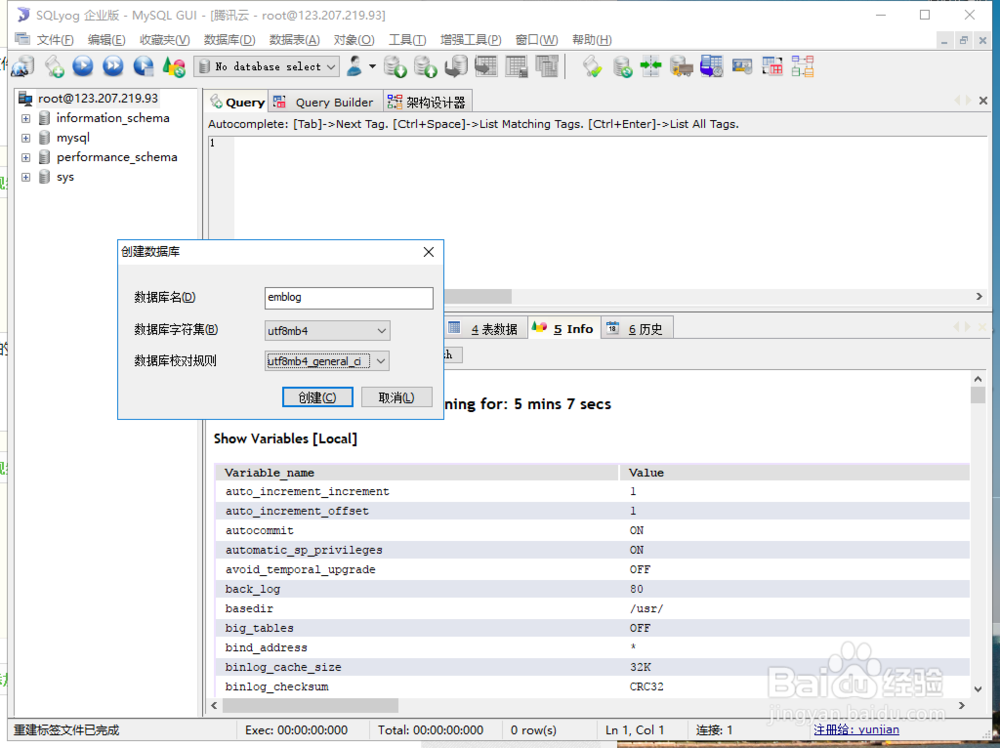
Task: Open the 对象(O) menu
Action: click(x=354, y=40)
